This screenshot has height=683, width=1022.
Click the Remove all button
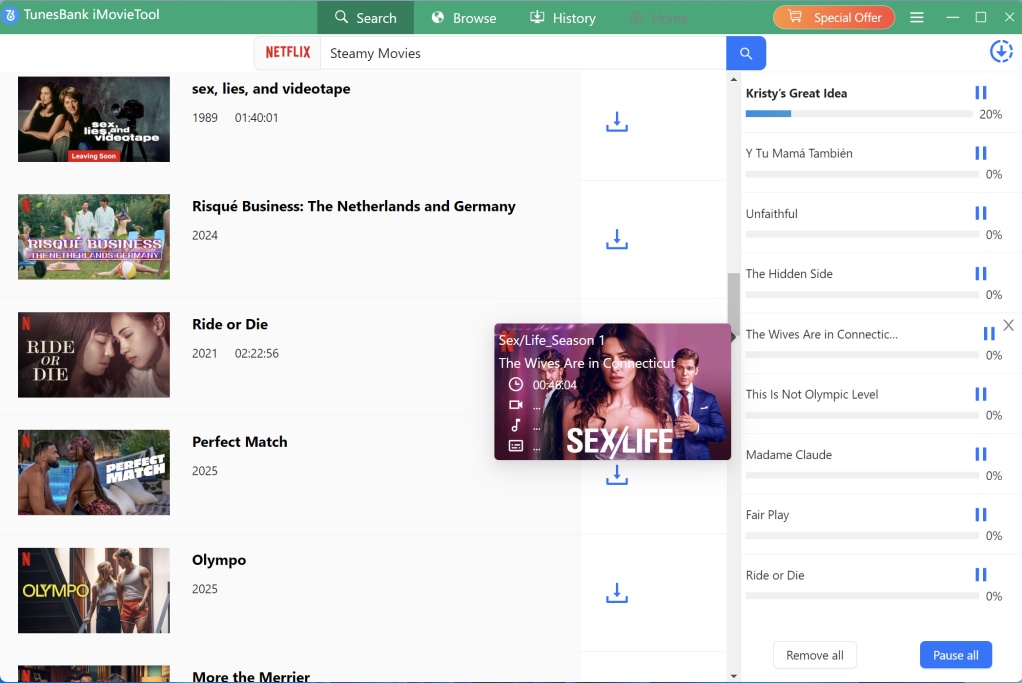(814, 655)
